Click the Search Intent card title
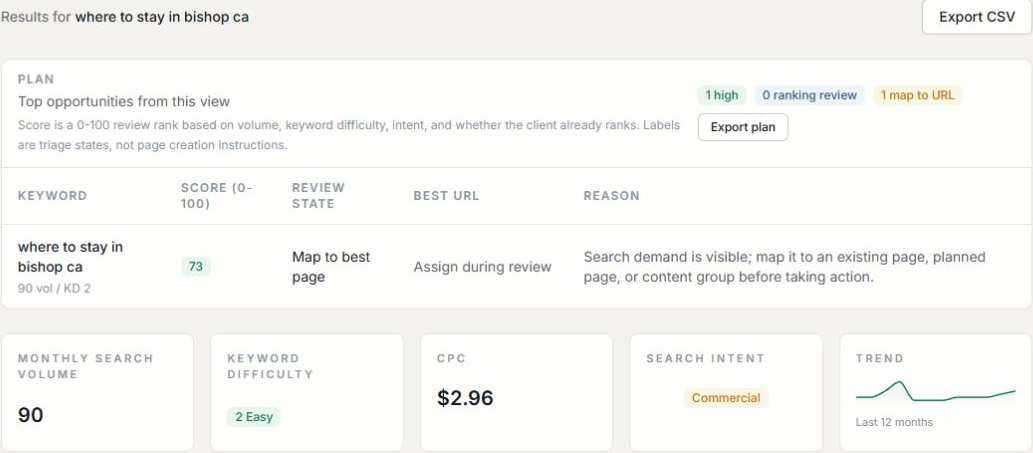The image size is (1033, 453). 706,358
